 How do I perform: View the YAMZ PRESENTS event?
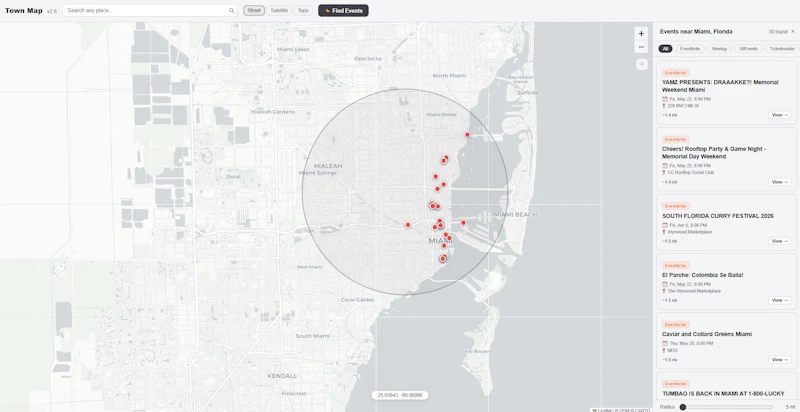click(x=780, y=115)
